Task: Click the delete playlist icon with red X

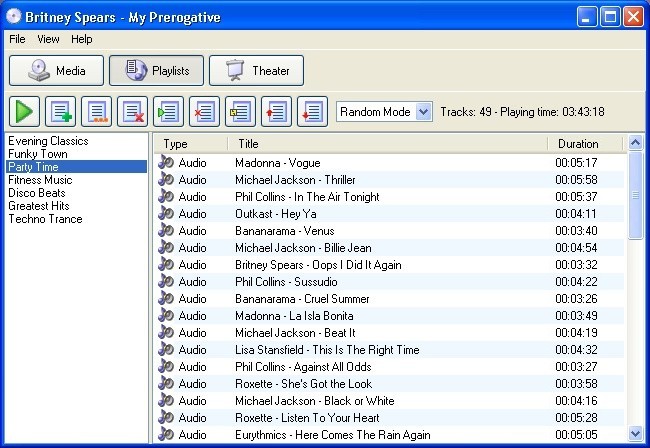Action: (x=133, y=111)
